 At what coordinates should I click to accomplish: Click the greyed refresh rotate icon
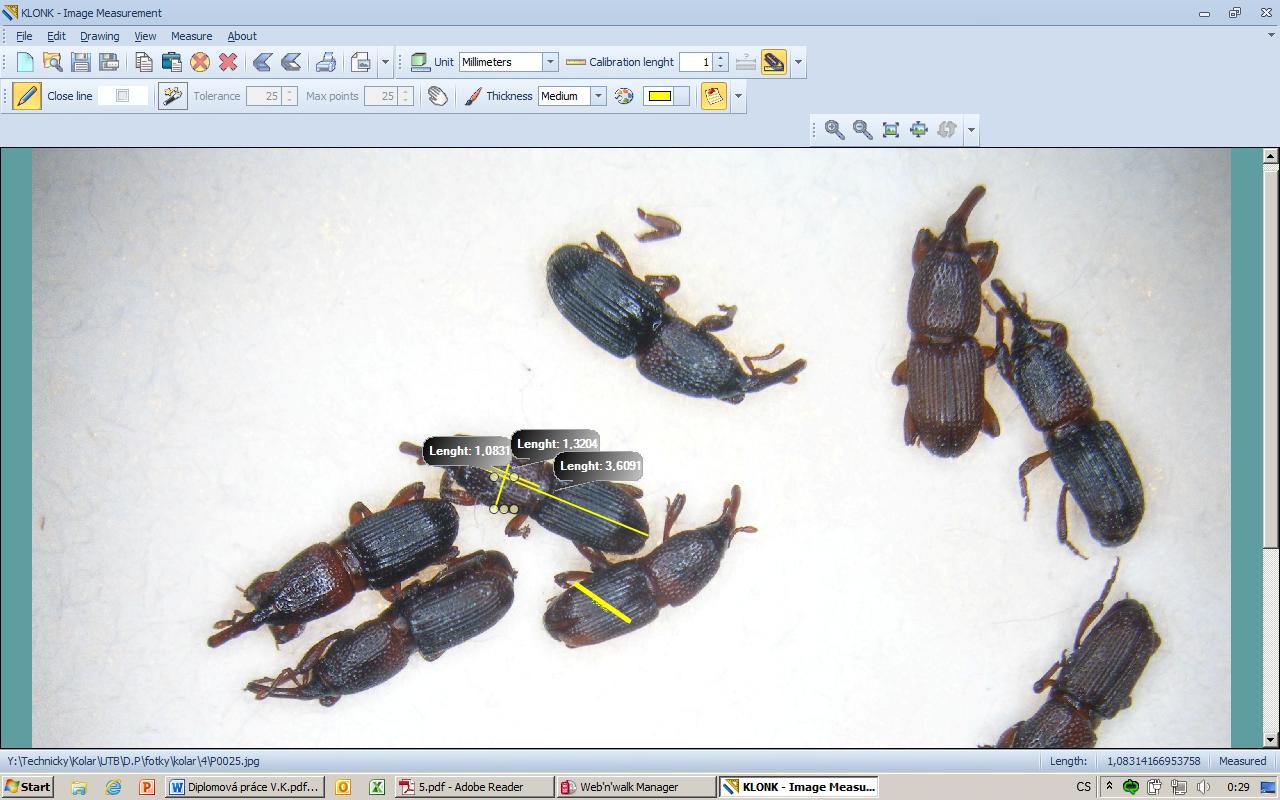coord(946,130)
